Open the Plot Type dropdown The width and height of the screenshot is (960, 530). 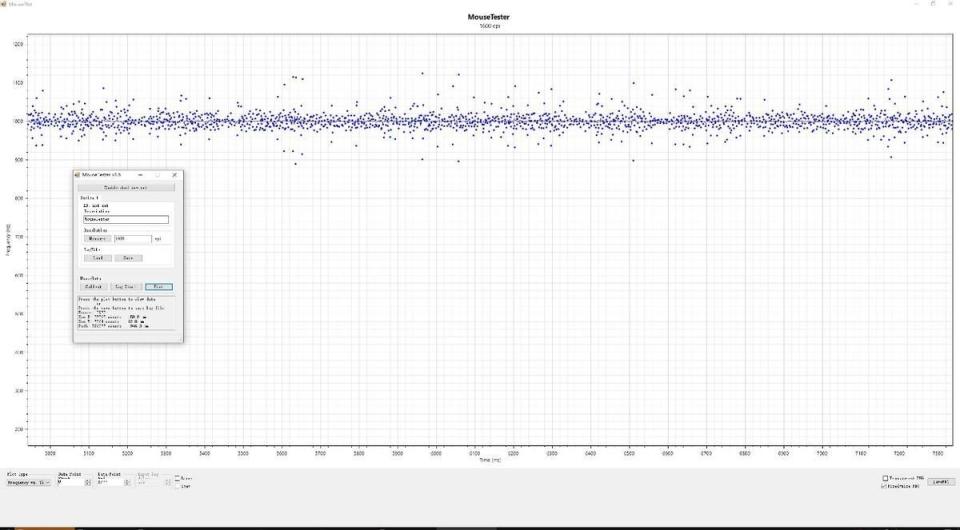[x=28, y=482]
